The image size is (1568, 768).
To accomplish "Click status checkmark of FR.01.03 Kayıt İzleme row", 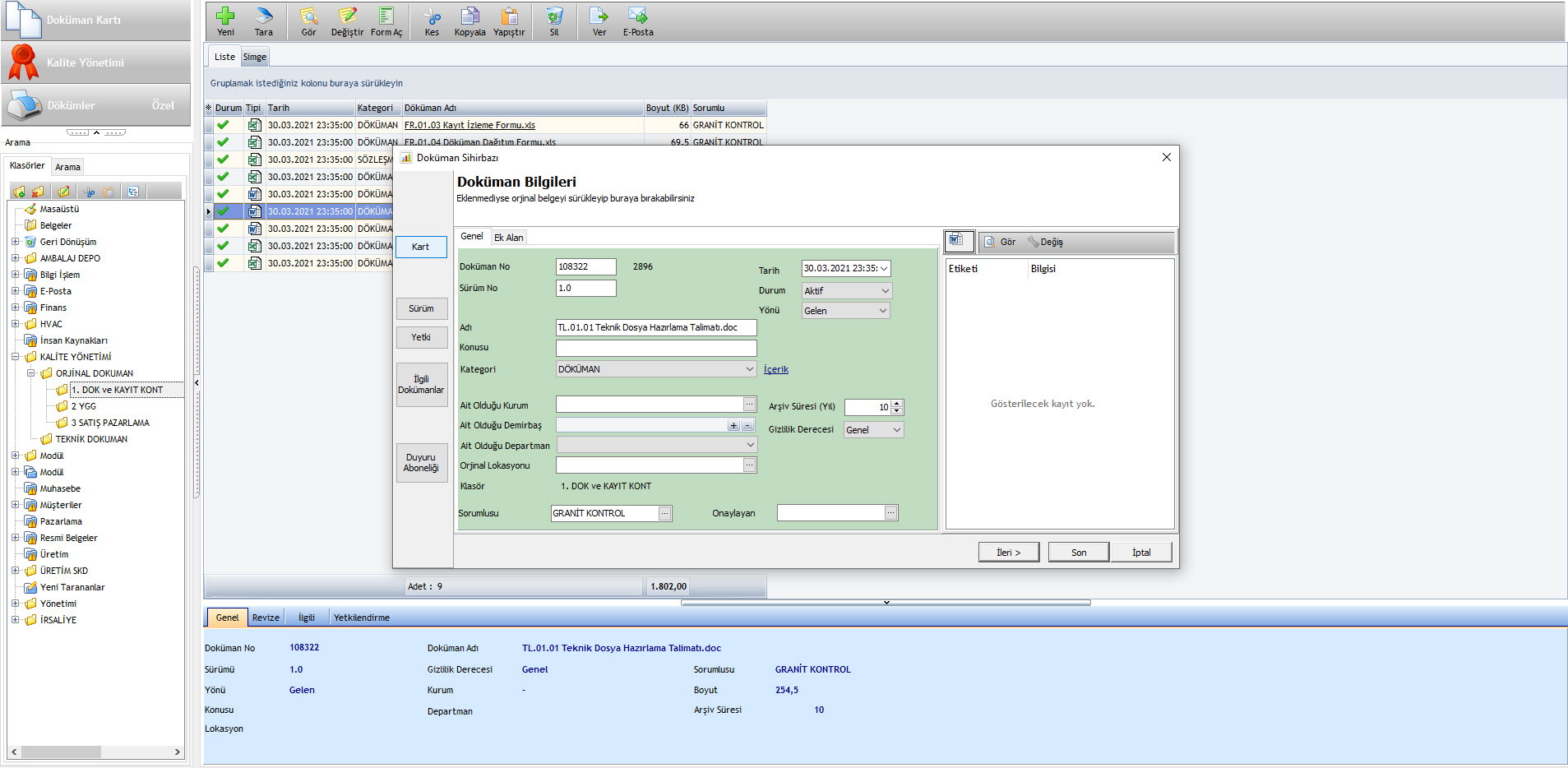I will pos(223,125).
